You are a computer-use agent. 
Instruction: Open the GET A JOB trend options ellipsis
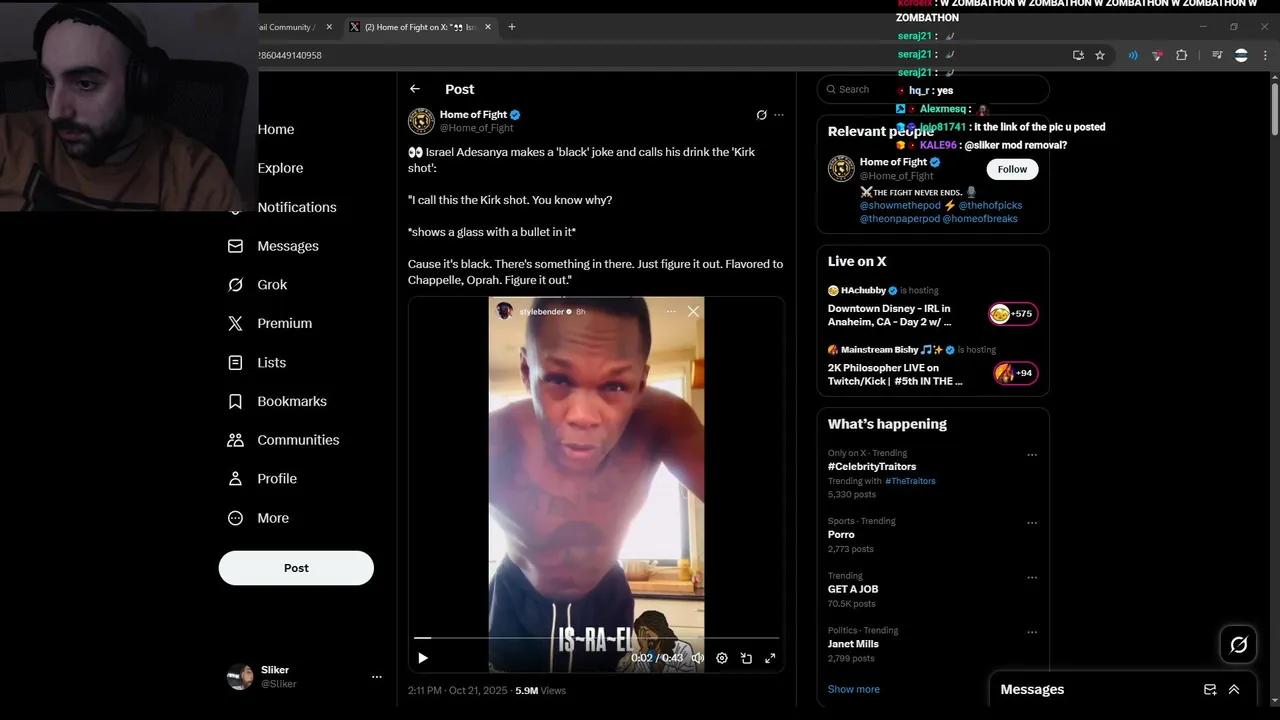coord(1032,578)
